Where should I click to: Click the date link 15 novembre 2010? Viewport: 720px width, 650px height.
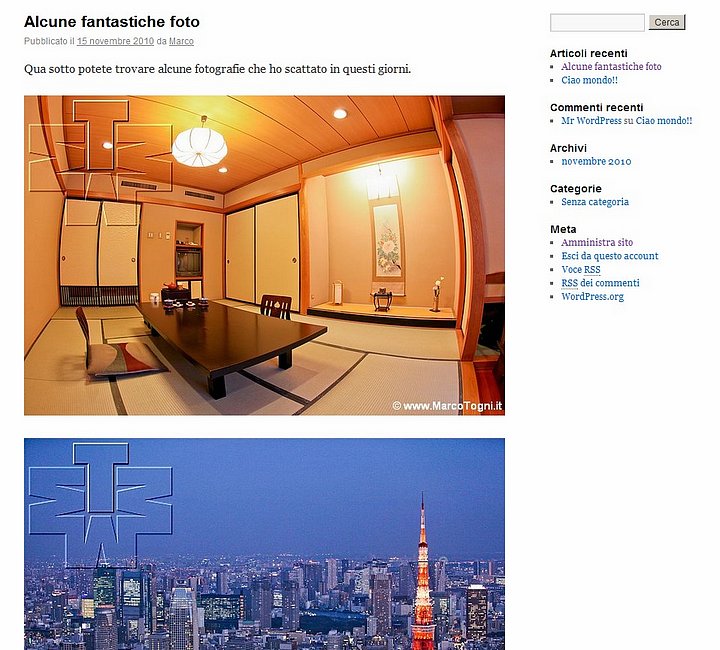pyautogui.click(x=115, y=41)
